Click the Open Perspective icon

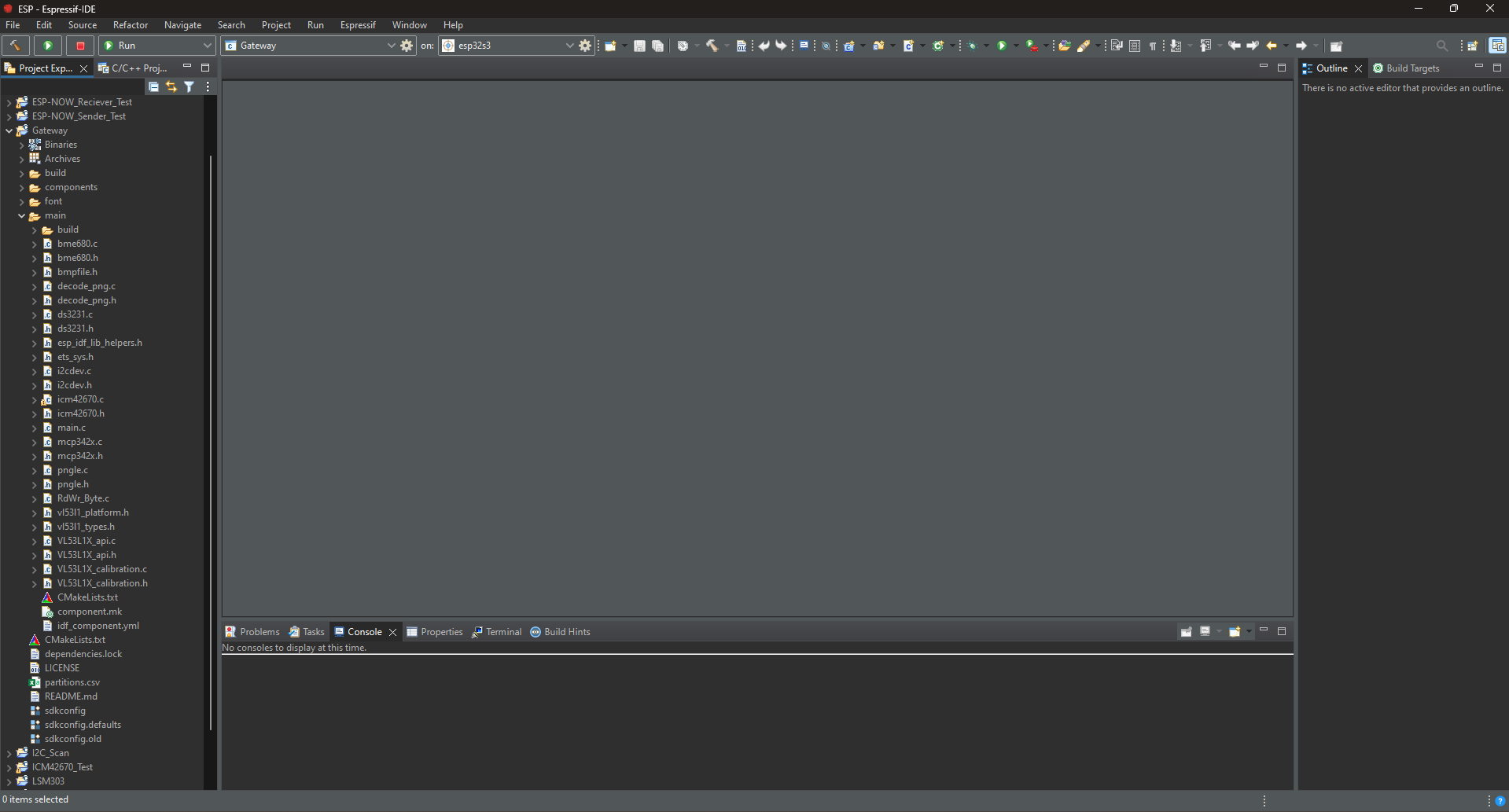(x=1473, y=46)
